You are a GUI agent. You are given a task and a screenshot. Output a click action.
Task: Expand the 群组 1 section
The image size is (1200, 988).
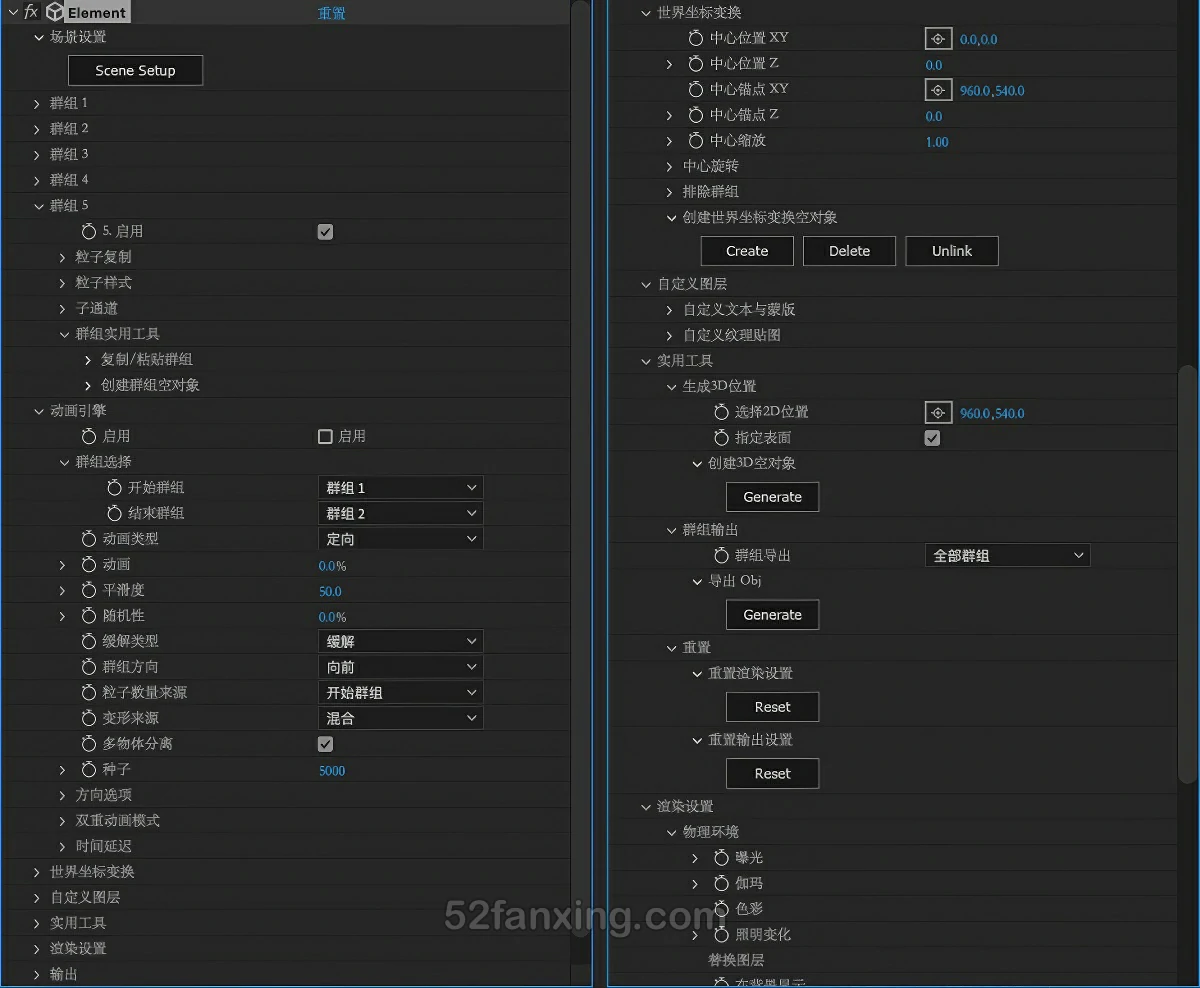[x=37, y=103]
